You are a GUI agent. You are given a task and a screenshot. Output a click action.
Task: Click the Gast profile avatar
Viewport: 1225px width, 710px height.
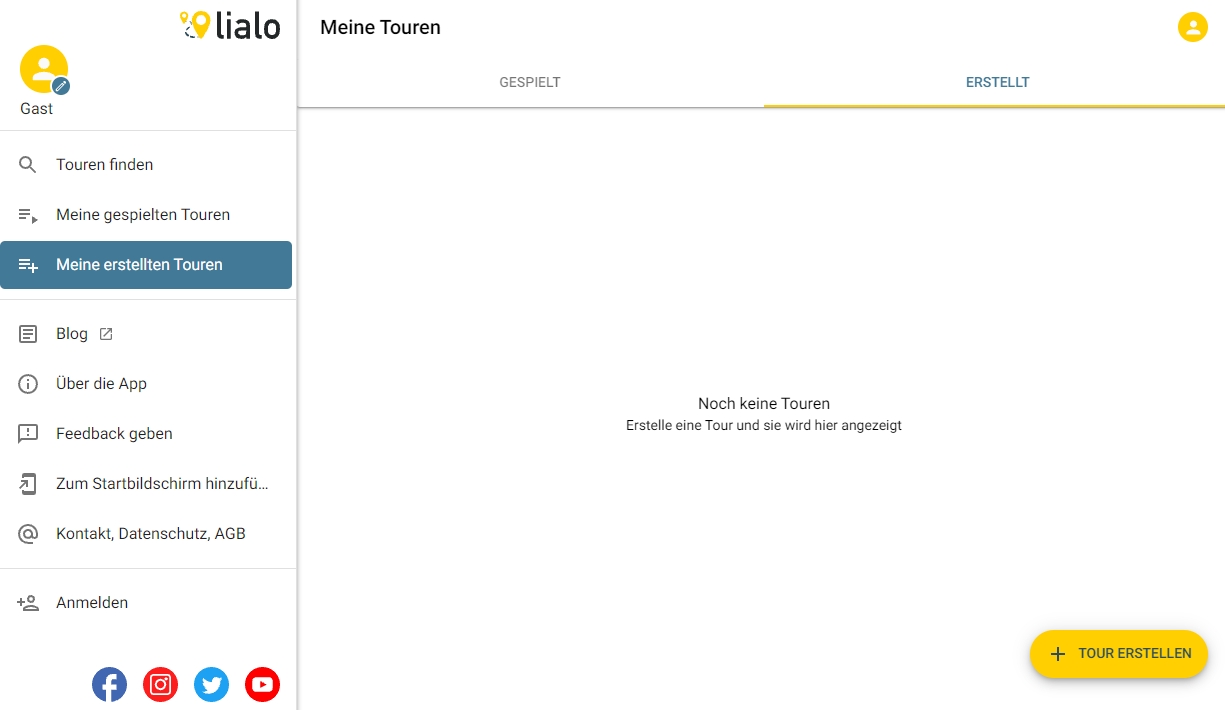click(x=42, y=69)
